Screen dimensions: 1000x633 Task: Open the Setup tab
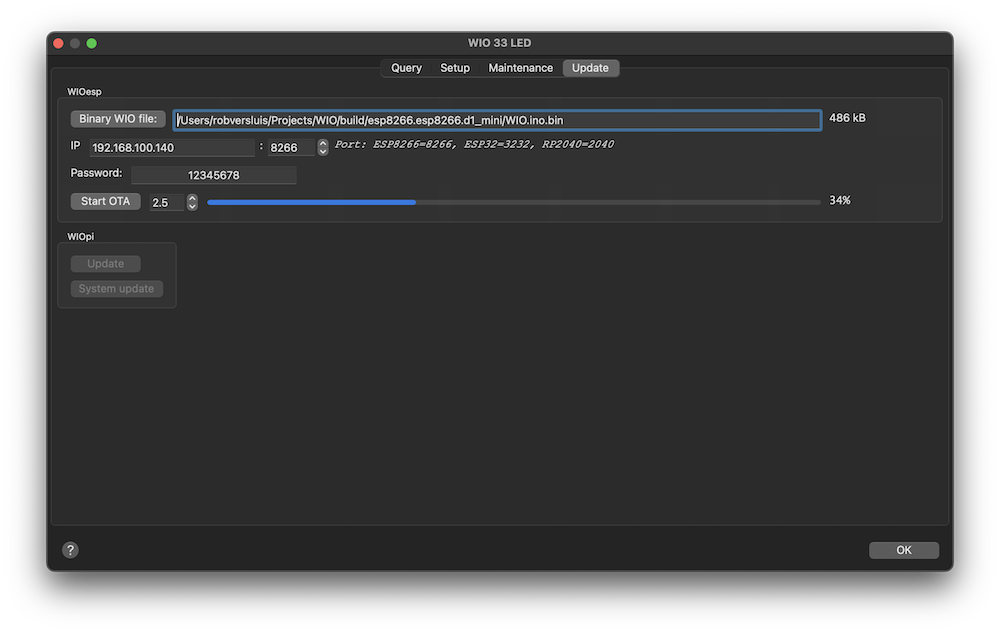pyautogui.click(x=455, y=68)
